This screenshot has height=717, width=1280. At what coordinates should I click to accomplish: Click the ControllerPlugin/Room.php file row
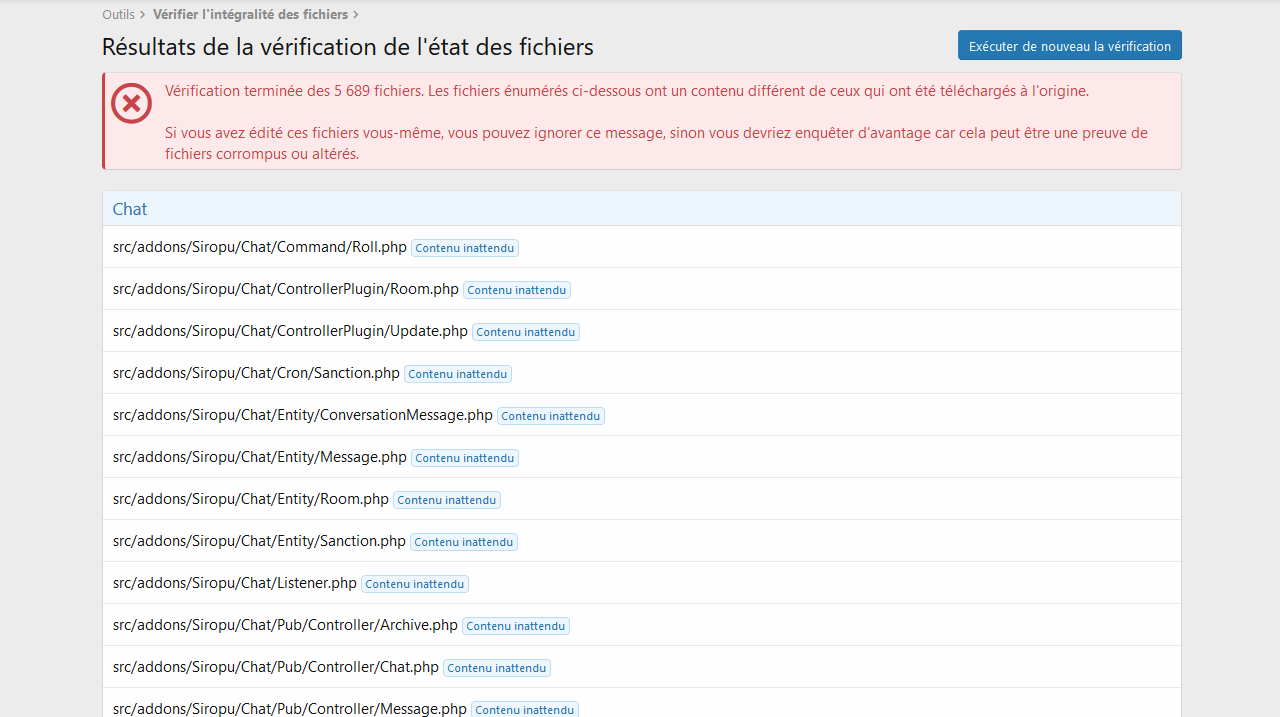[285, 289]
